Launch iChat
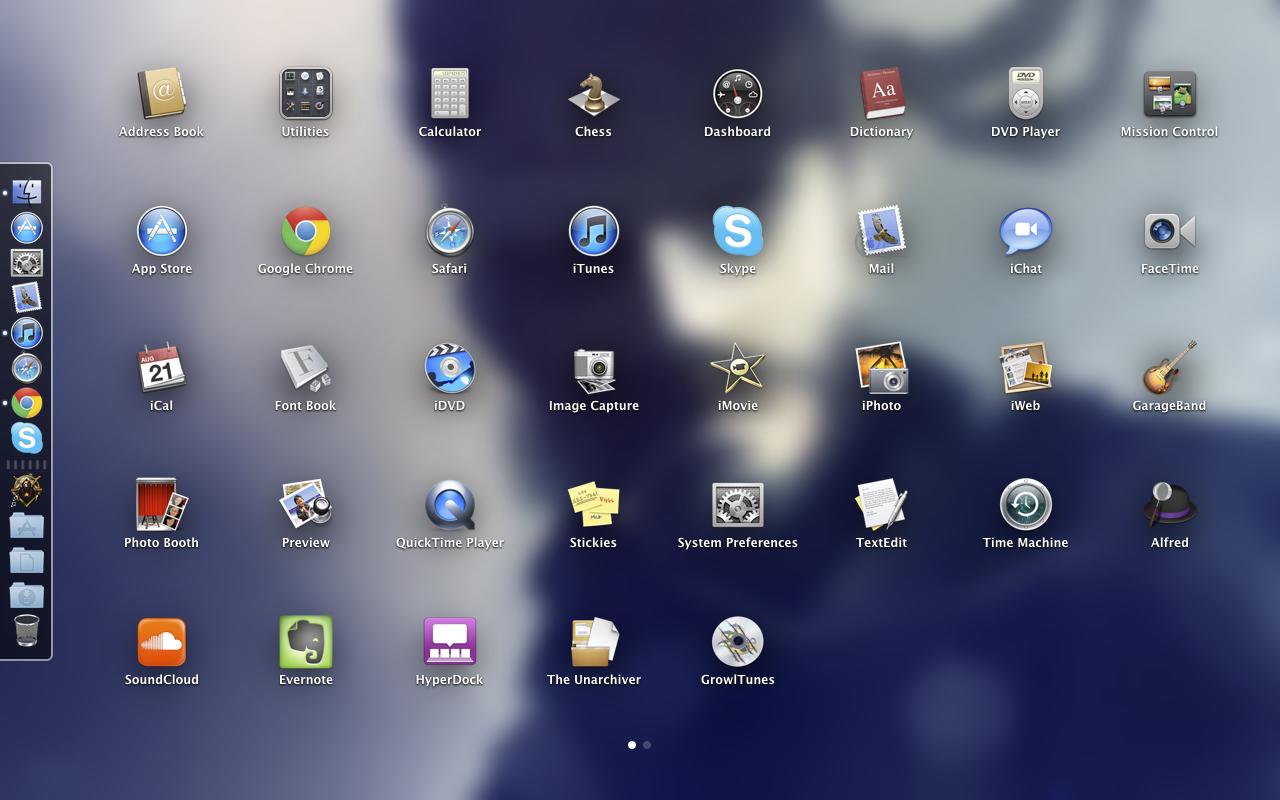 pos(1025,231)
